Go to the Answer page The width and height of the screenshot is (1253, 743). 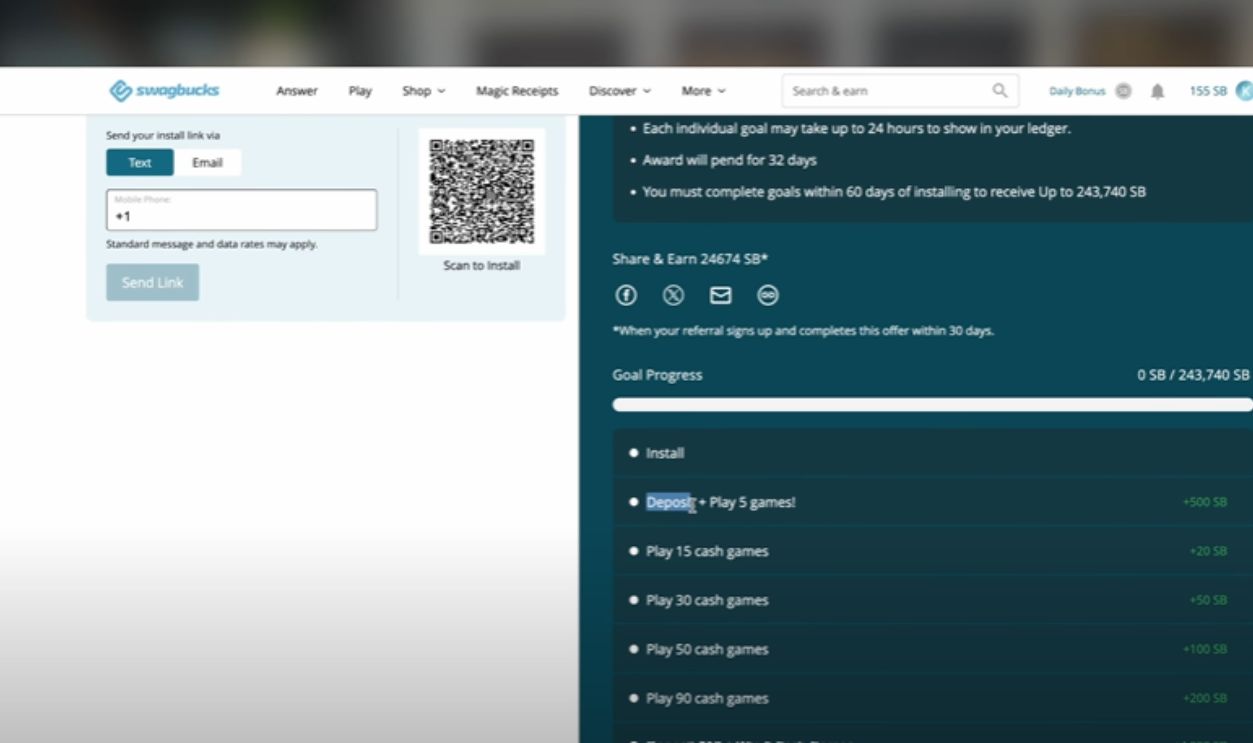[x=296, y=91]
